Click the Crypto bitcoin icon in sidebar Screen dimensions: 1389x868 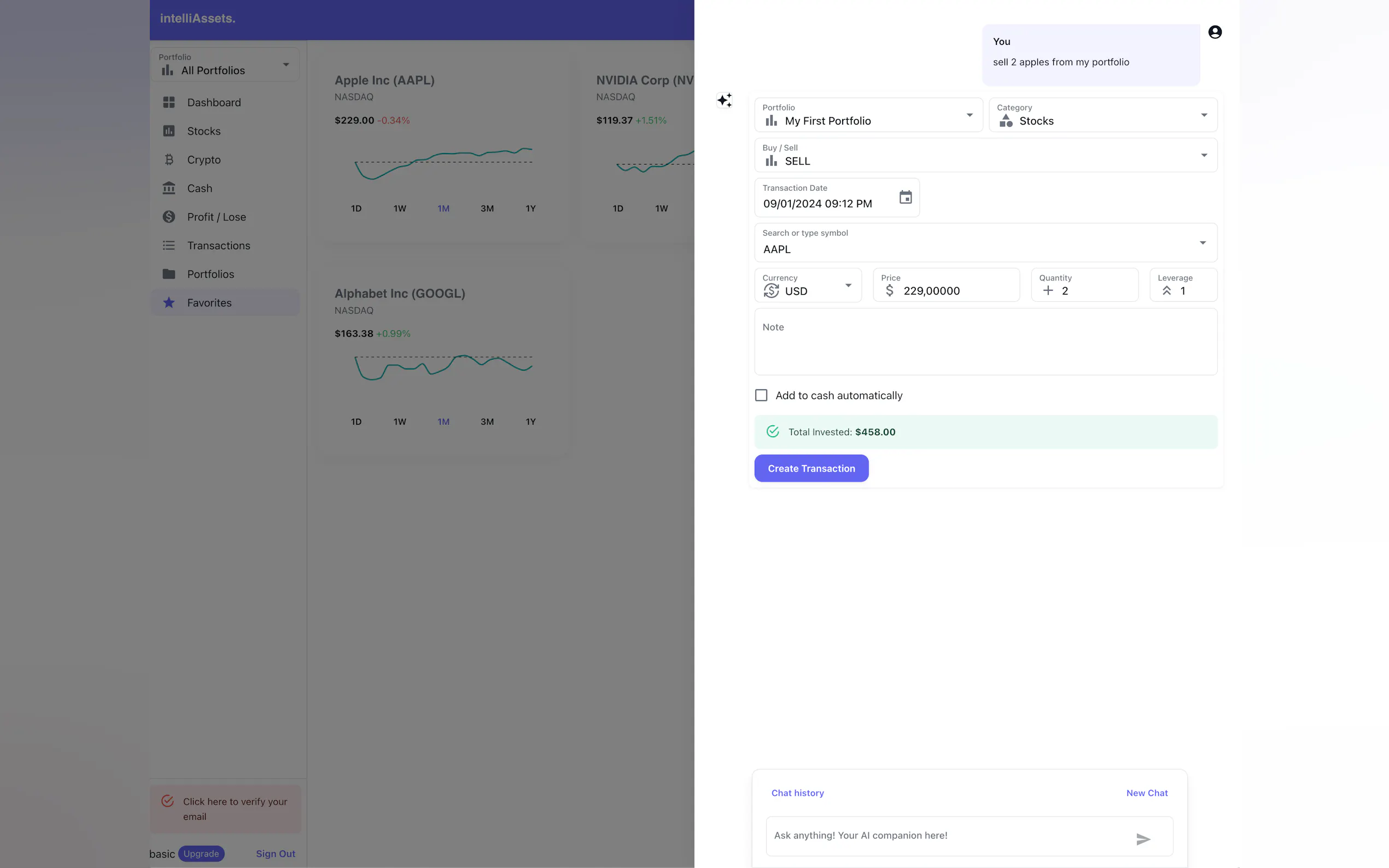169,160
